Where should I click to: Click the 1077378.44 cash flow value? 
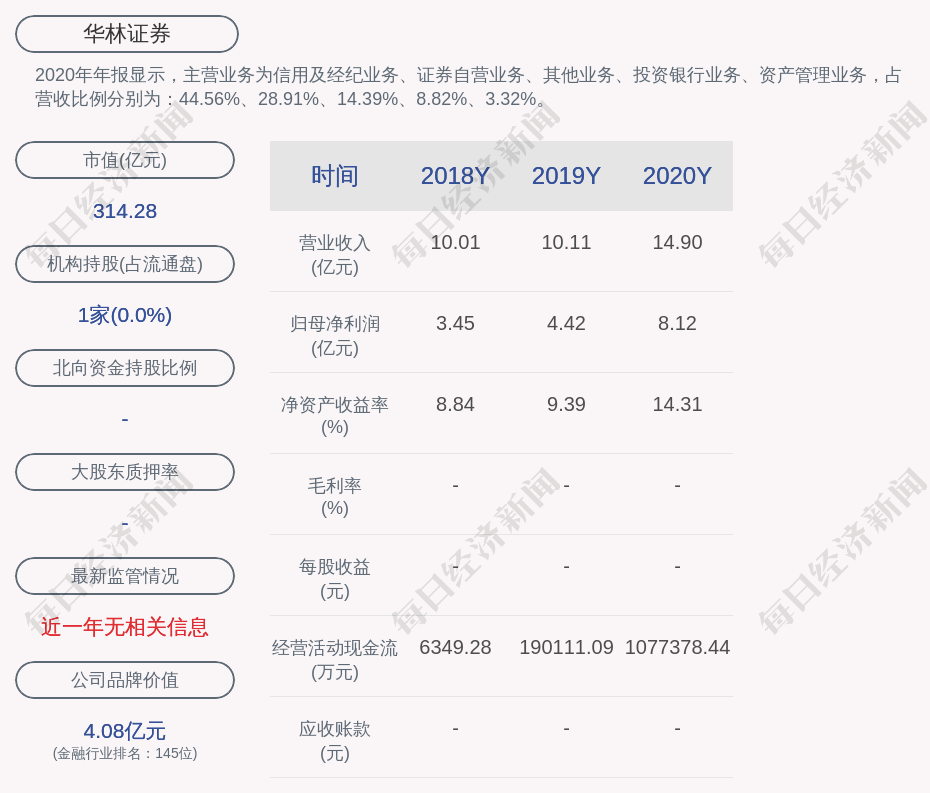[677, 647]
